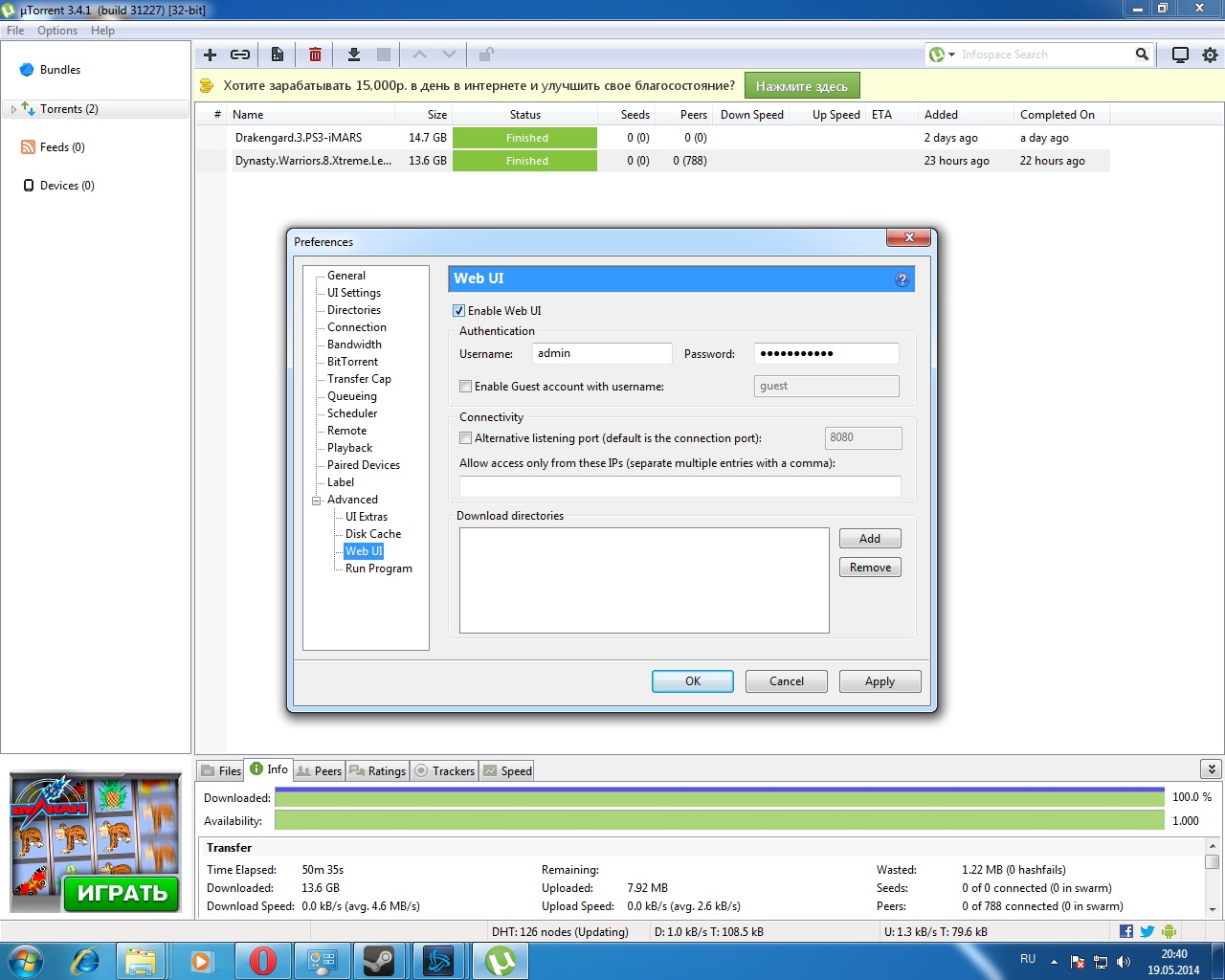Screen dimensions: 1225x980
Task: Switch to the Peers tab
Action: (319, 770)
